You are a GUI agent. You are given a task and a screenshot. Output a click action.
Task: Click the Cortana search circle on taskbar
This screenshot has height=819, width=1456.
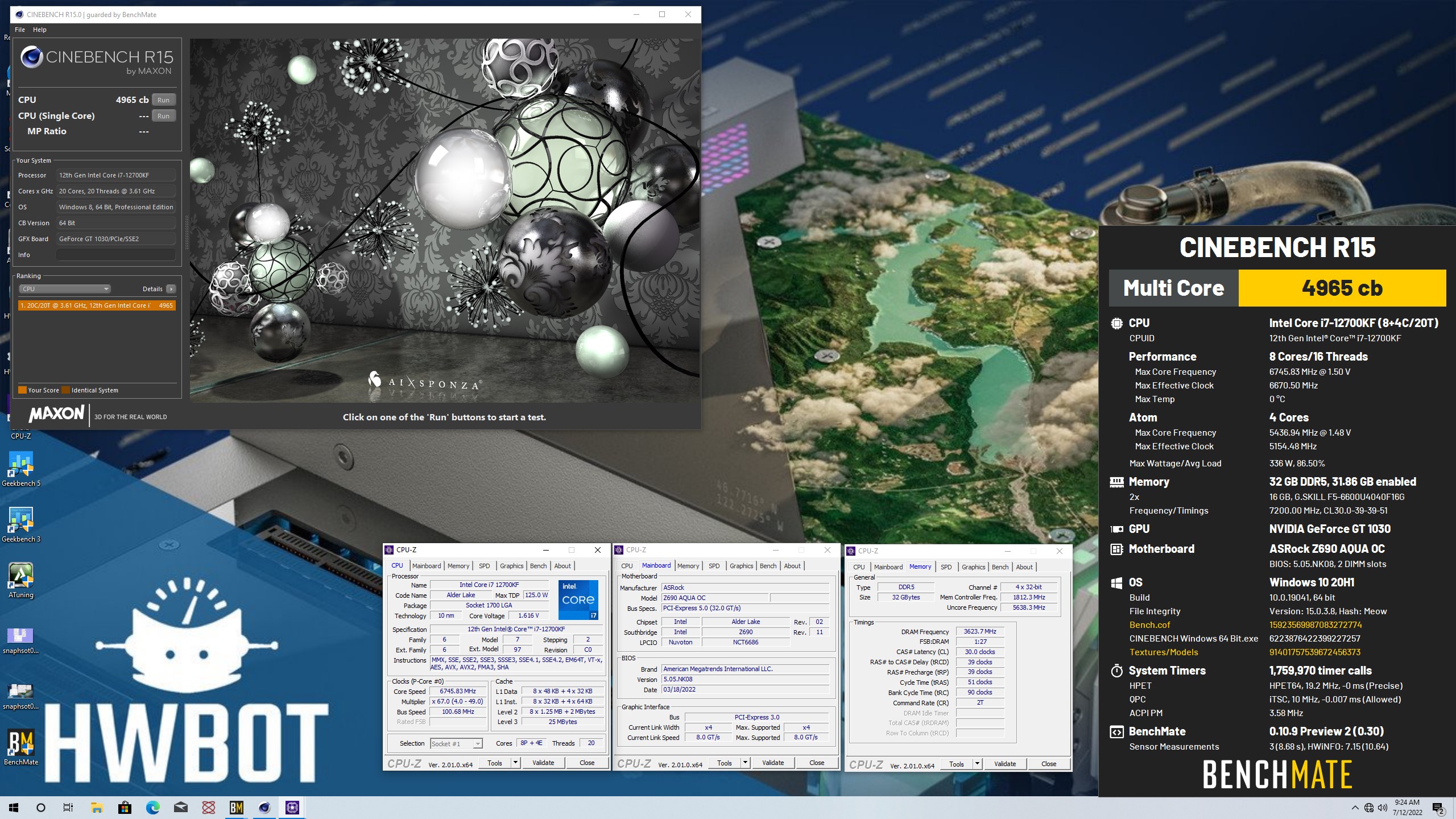pos(41,808)
